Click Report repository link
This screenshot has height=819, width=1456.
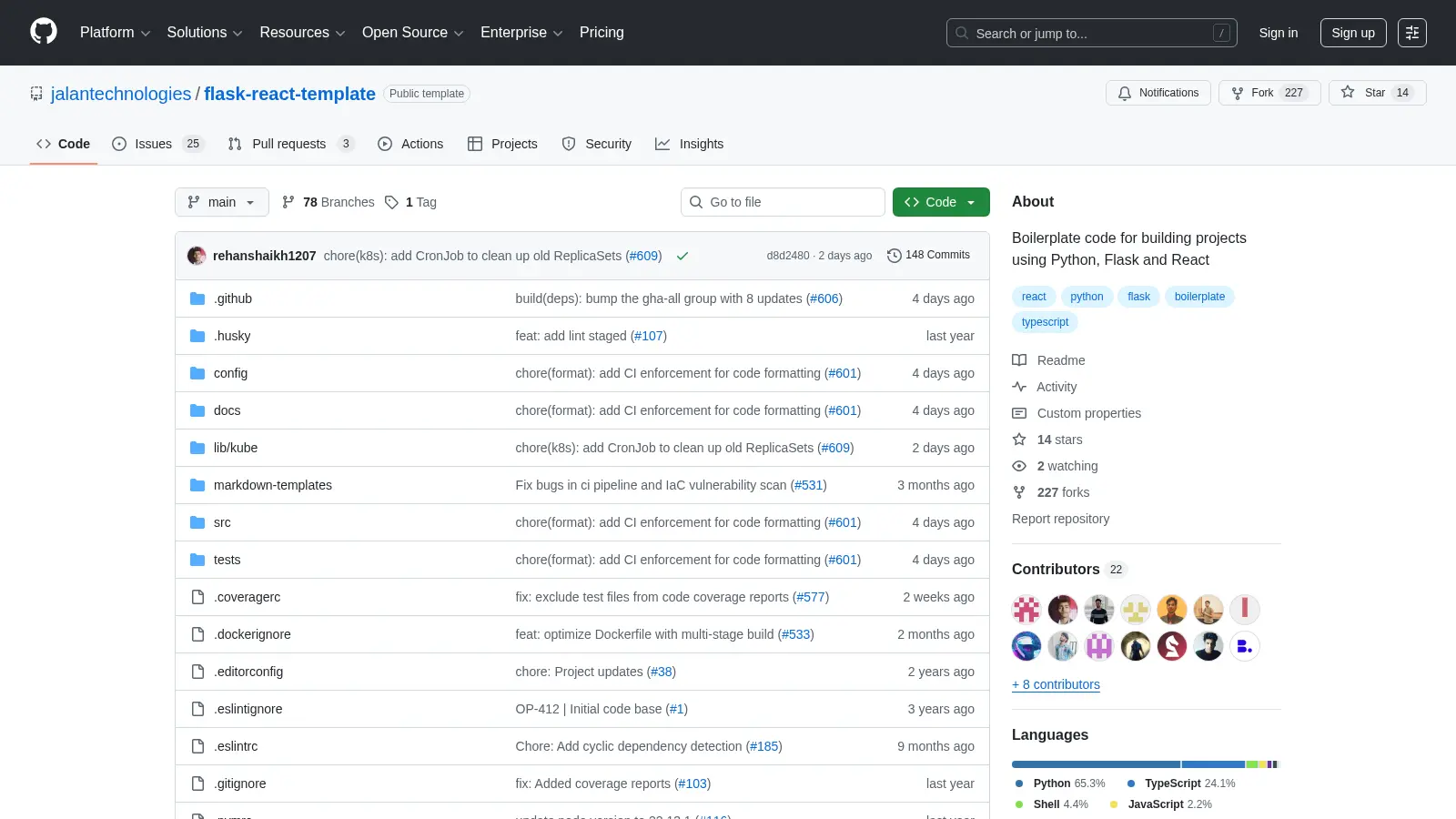[x=1060, y=519]
